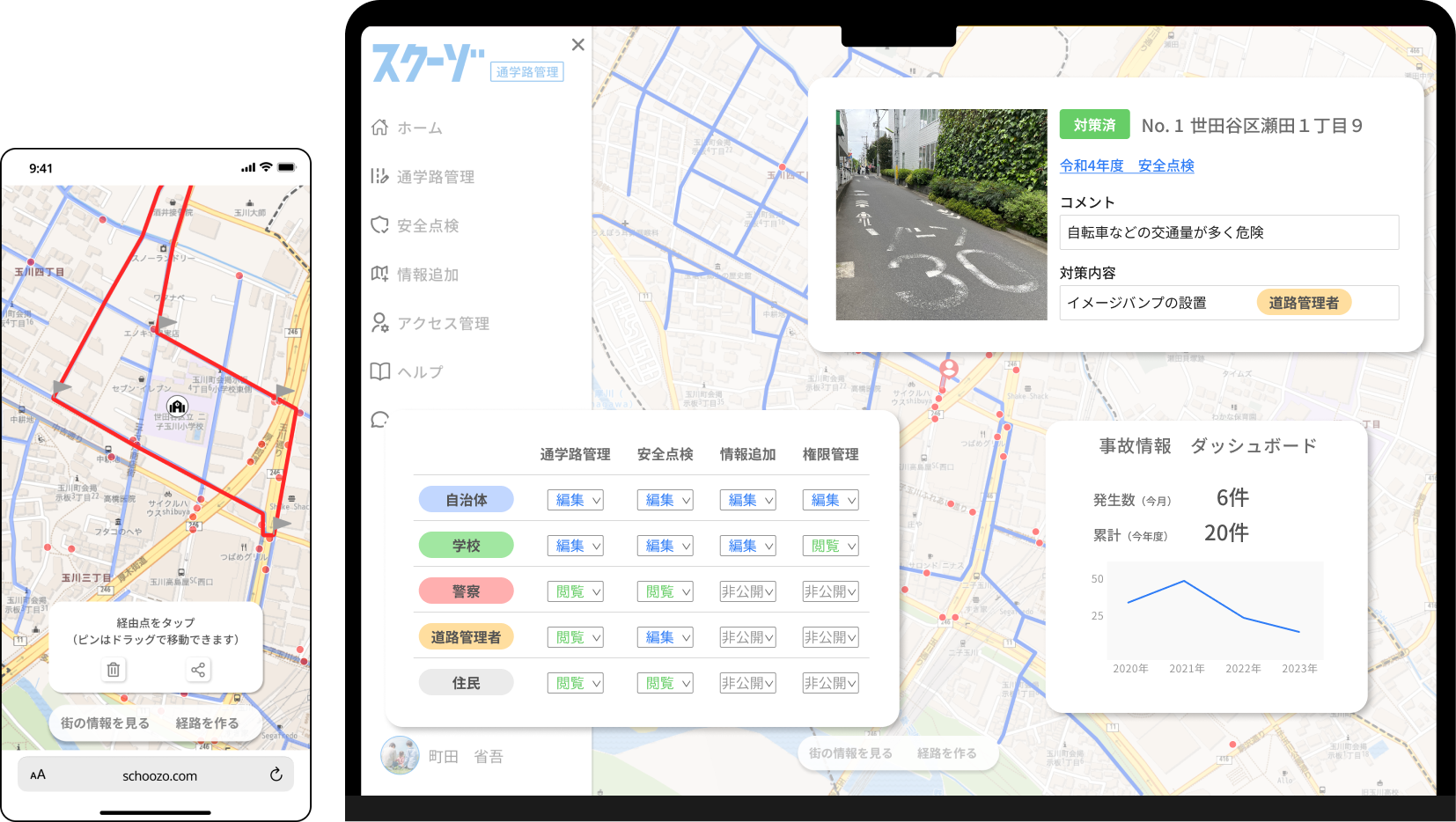This screenshot has height=822, width=1456.
Task: Tap 街の情報を見る on phone map
Action: tap(105, 723)
